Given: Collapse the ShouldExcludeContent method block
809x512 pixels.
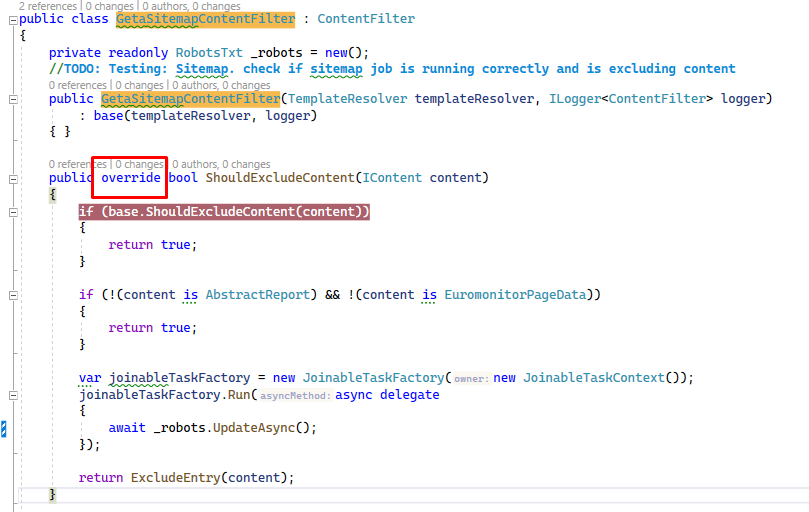Looking at the screenshot, I should pyautogui.click(x=11, y=178).
